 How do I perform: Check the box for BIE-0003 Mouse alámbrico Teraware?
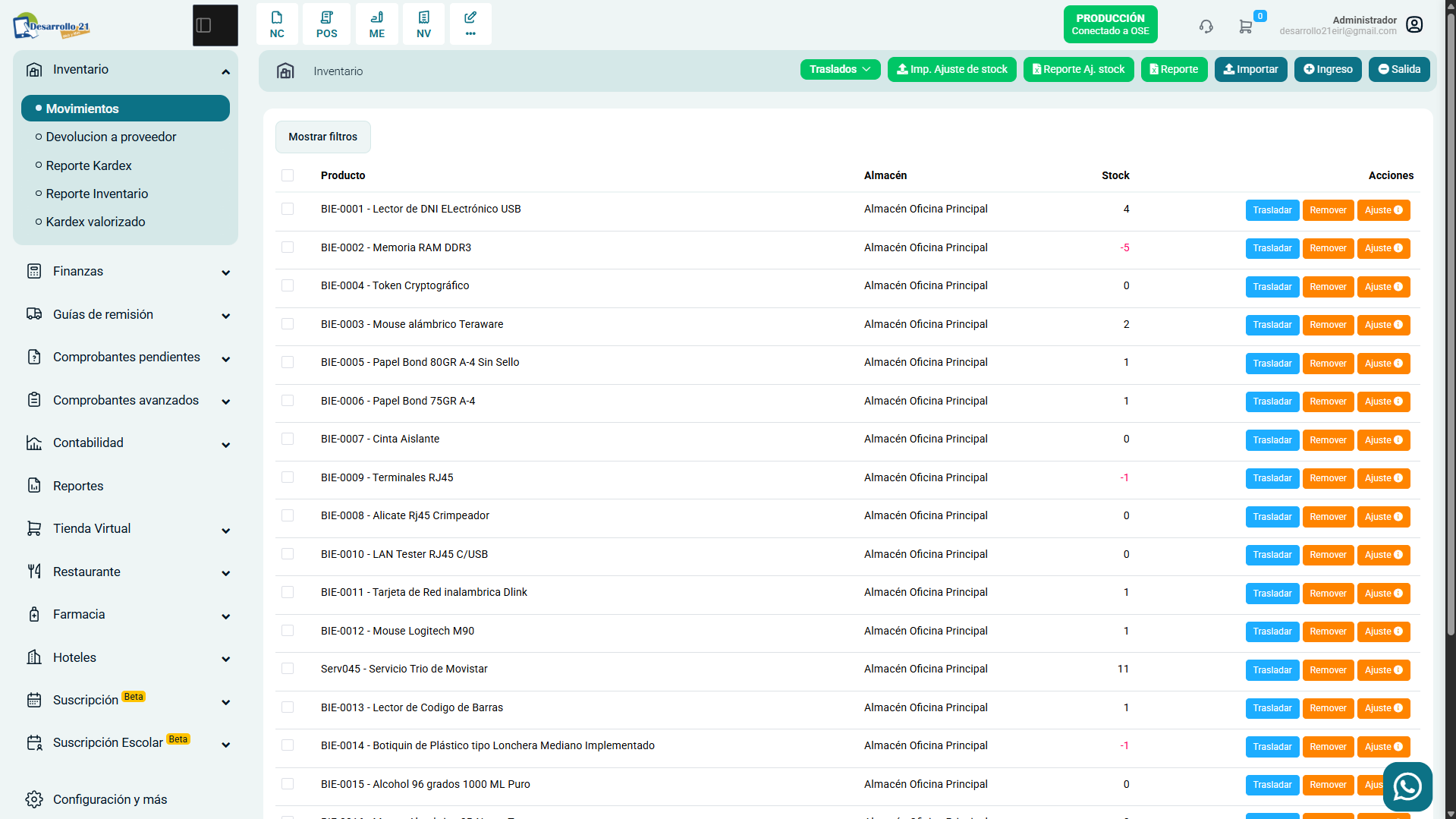pos(288,324)
